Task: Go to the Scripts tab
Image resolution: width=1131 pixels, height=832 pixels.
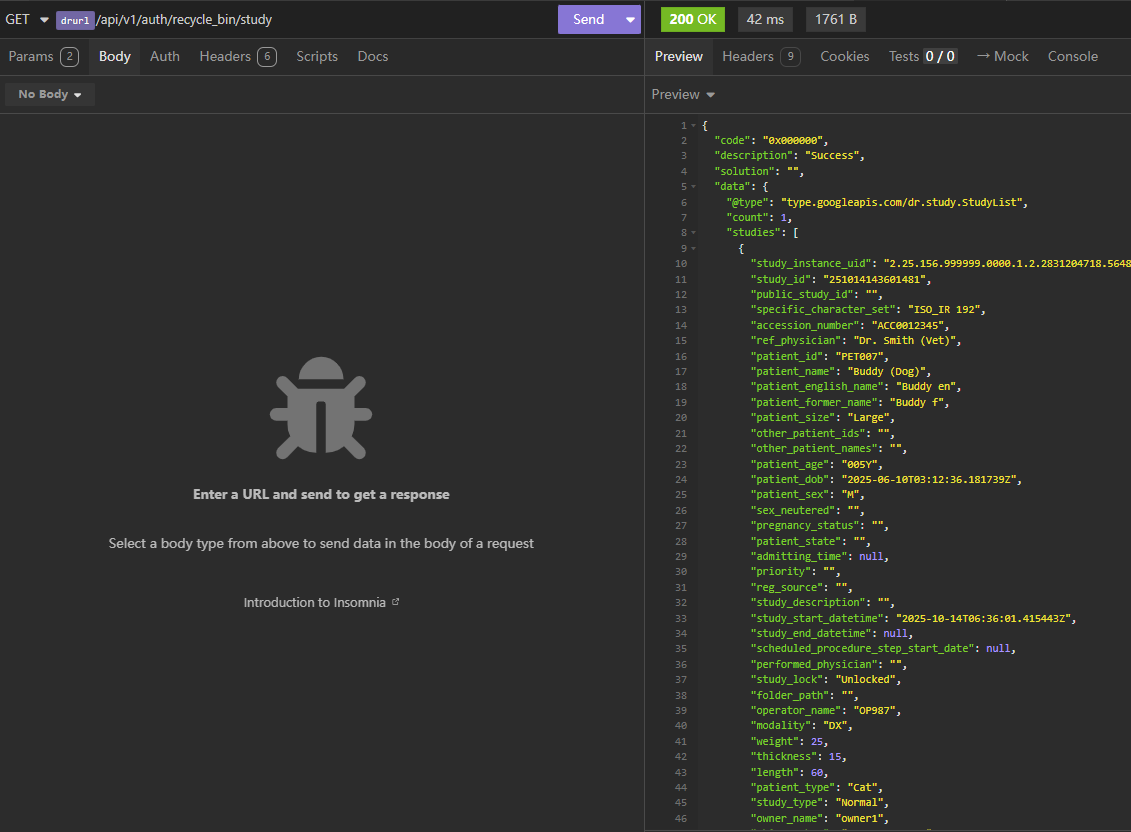Action: click(317, 56)
